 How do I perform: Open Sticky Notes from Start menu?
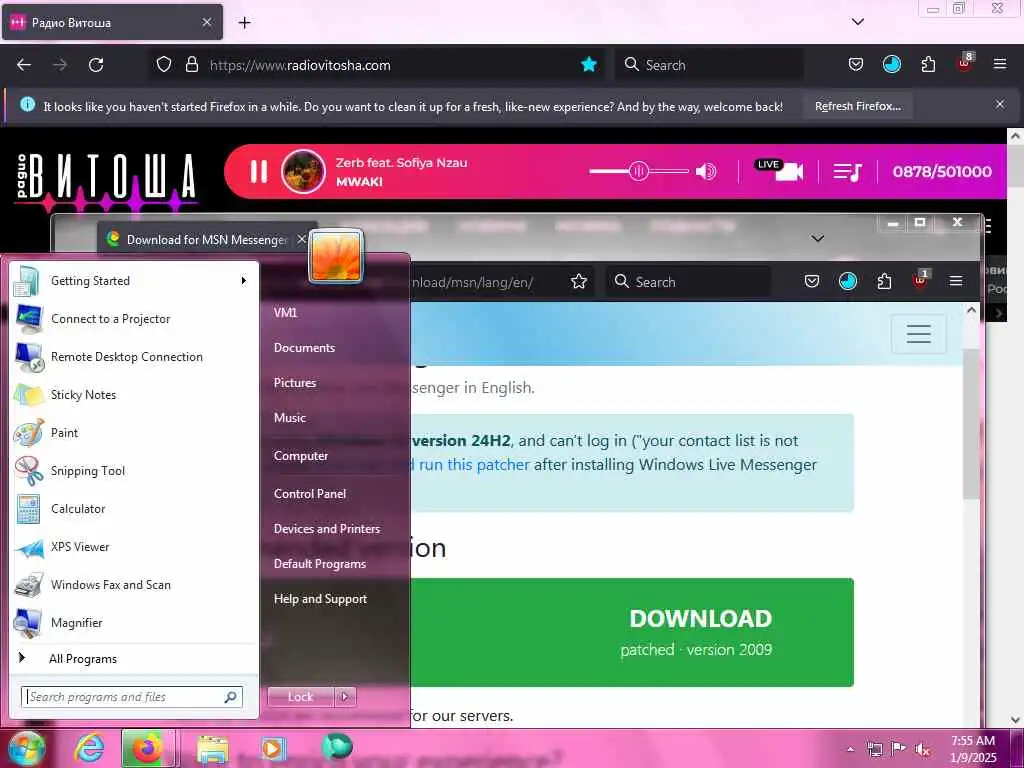click(135, 394)
